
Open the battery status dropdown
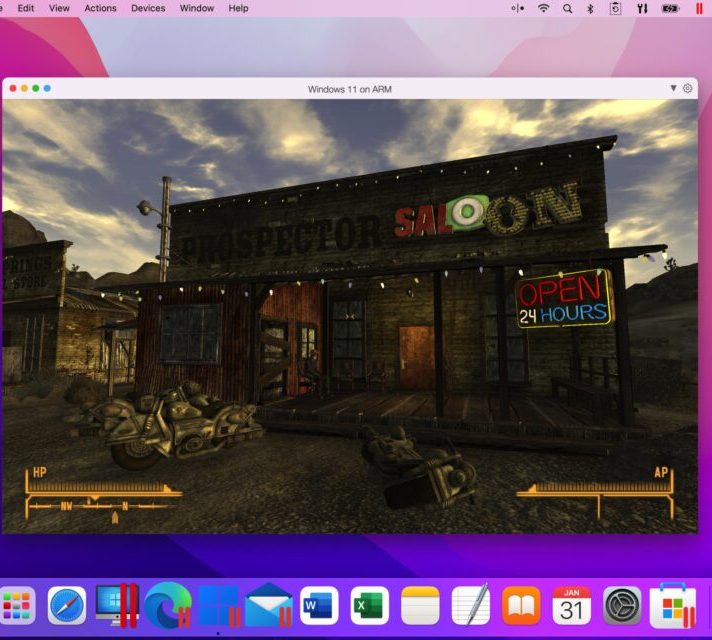pyautogui.click(x=670, y=8)
